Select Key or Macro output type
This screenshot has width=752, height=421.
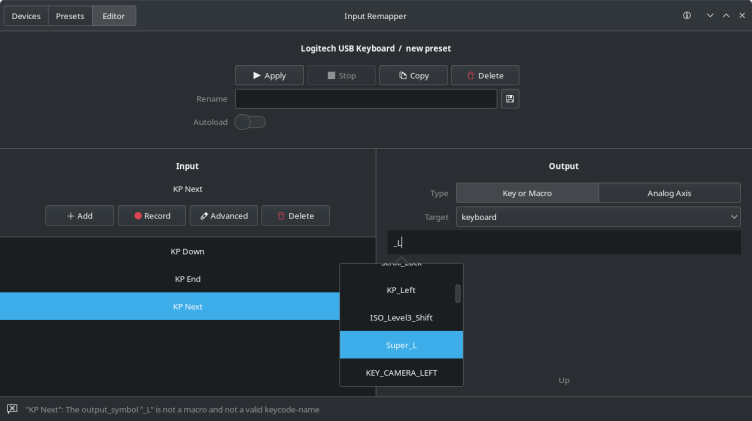coord(527,193)
